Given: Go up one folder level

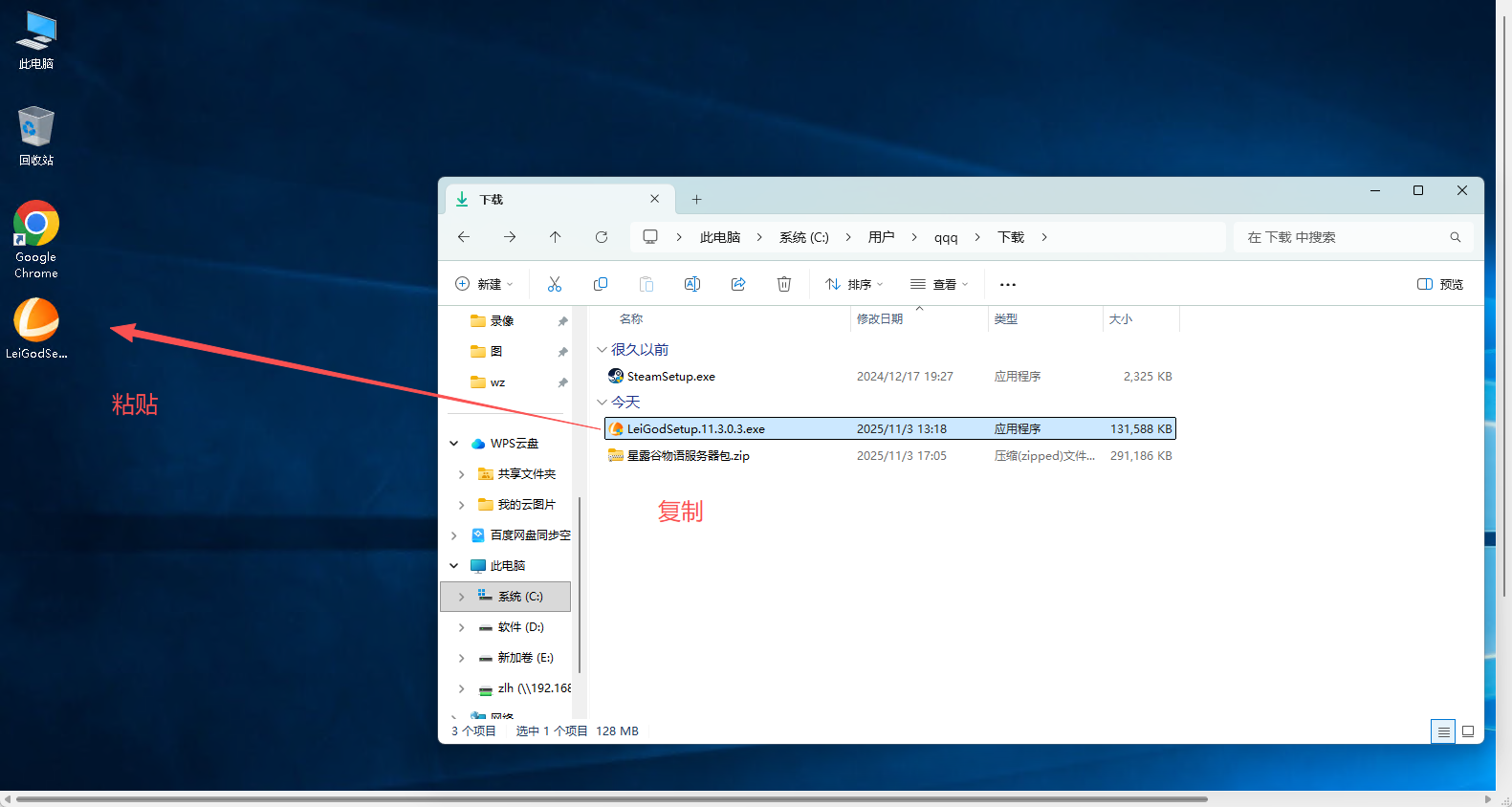Looking at the screenshot, I should (556, 237).
